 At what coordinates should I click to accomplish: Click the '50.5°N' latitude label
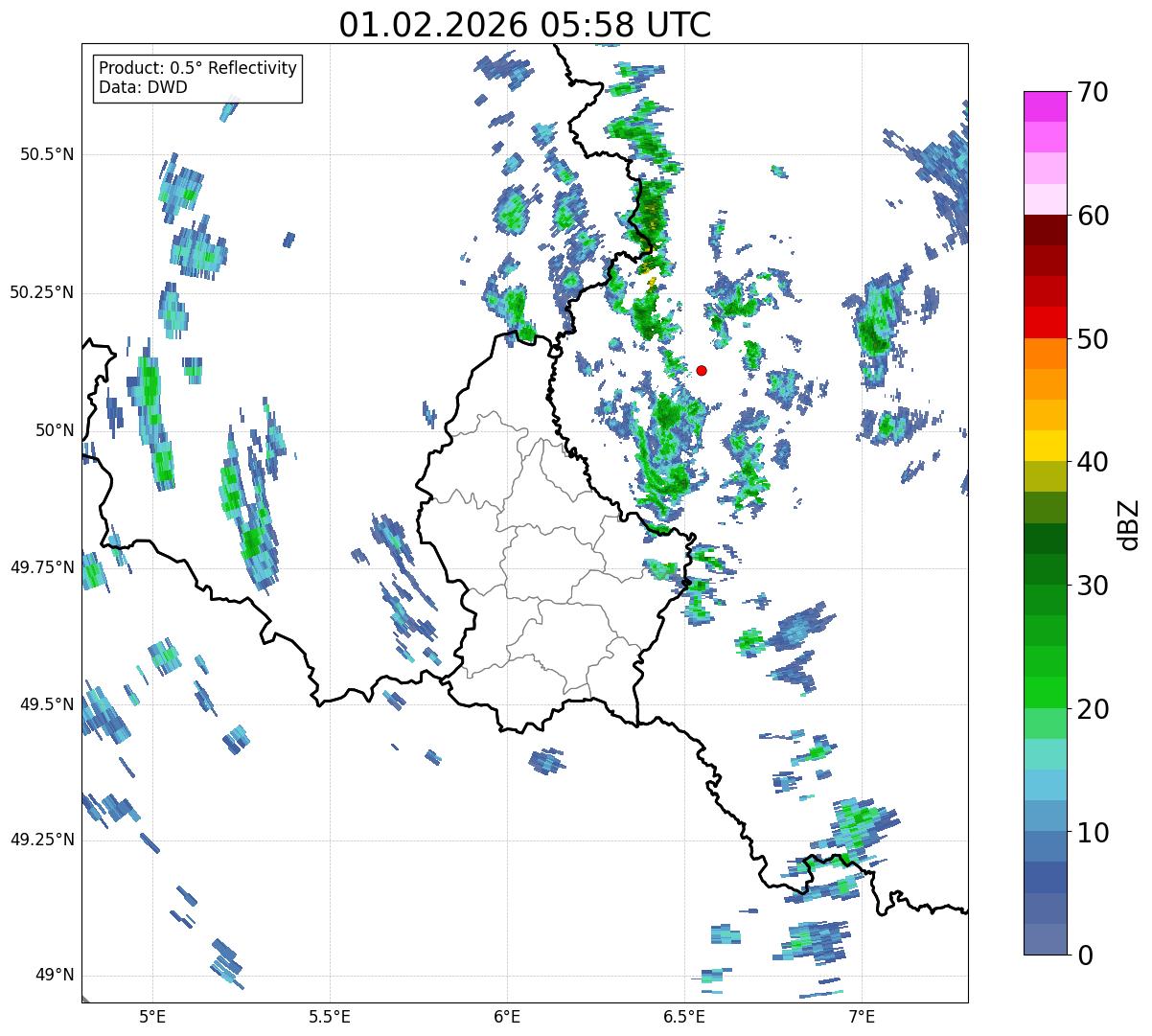(47, 154)
